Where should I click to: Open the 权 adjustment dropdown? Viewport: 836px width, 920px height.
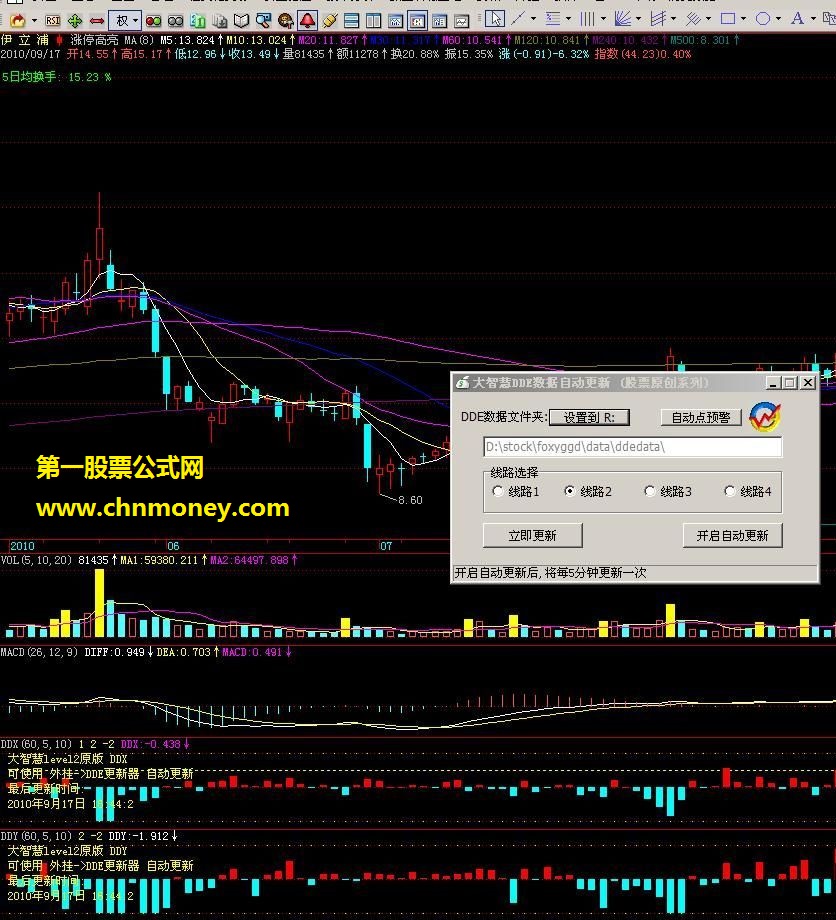pos(125,21)
